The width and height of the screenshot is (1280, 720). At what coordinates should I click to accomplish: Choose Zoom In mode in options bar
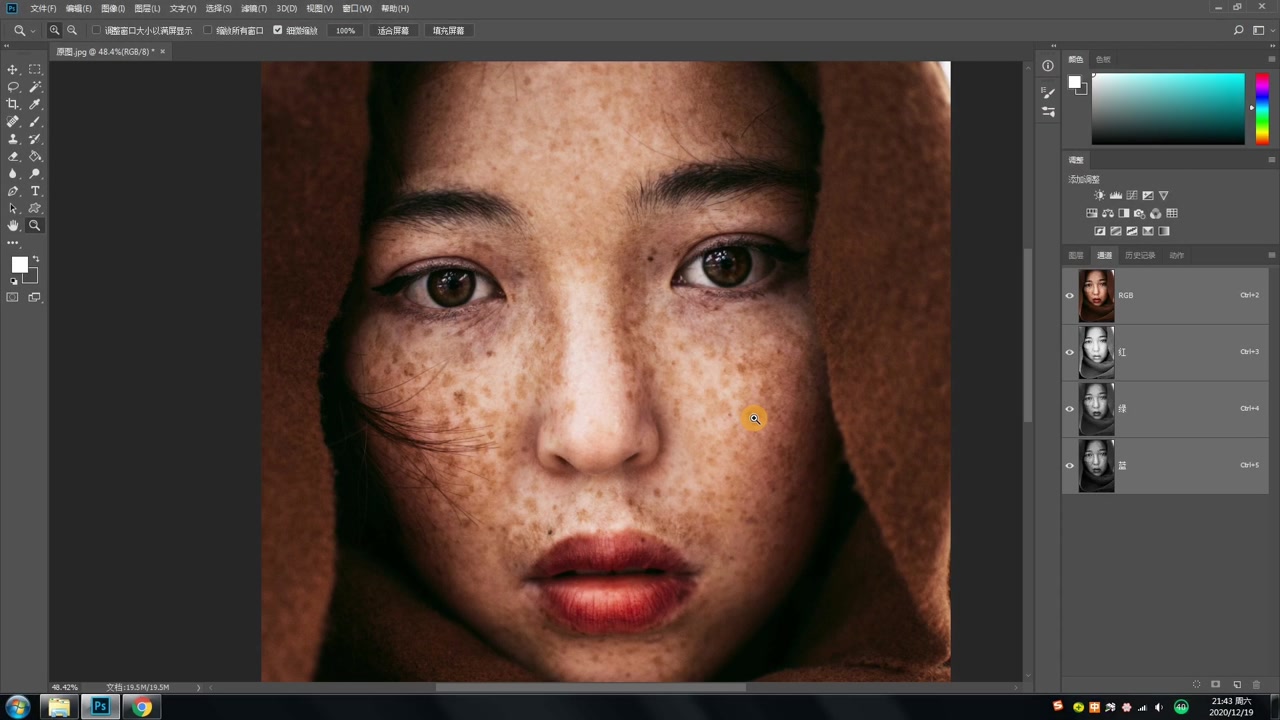[x=55, y=31]
